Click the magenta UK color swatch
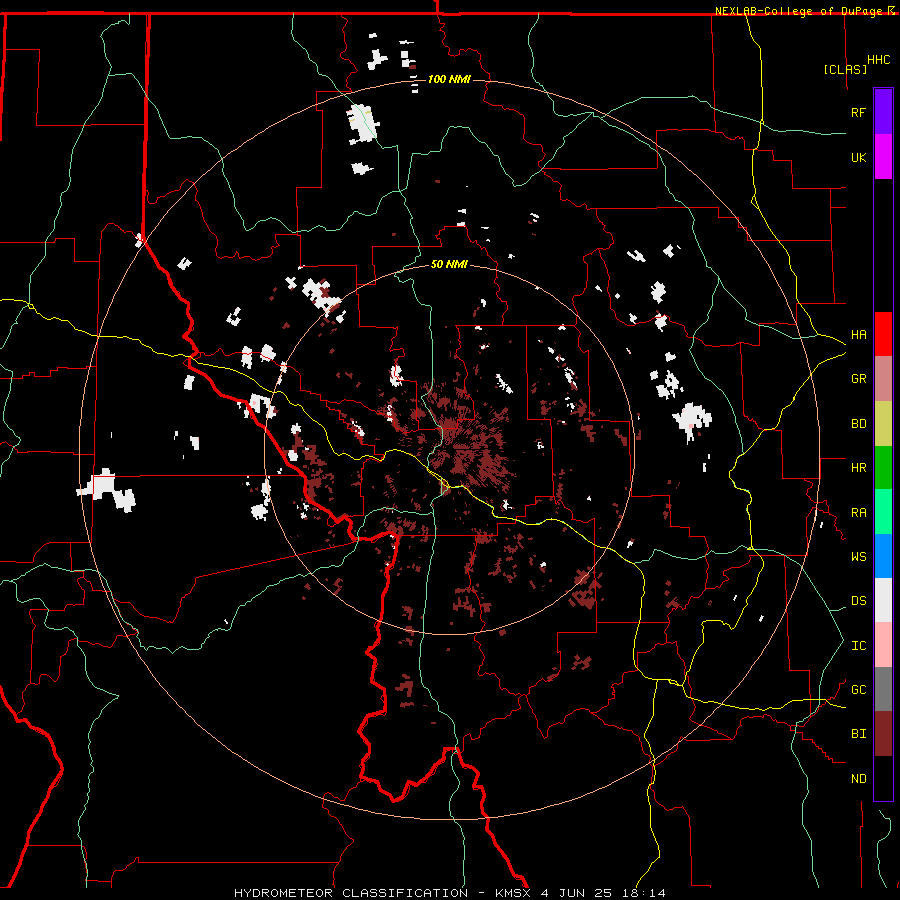The image size is (900, 900). coord(883,157)
